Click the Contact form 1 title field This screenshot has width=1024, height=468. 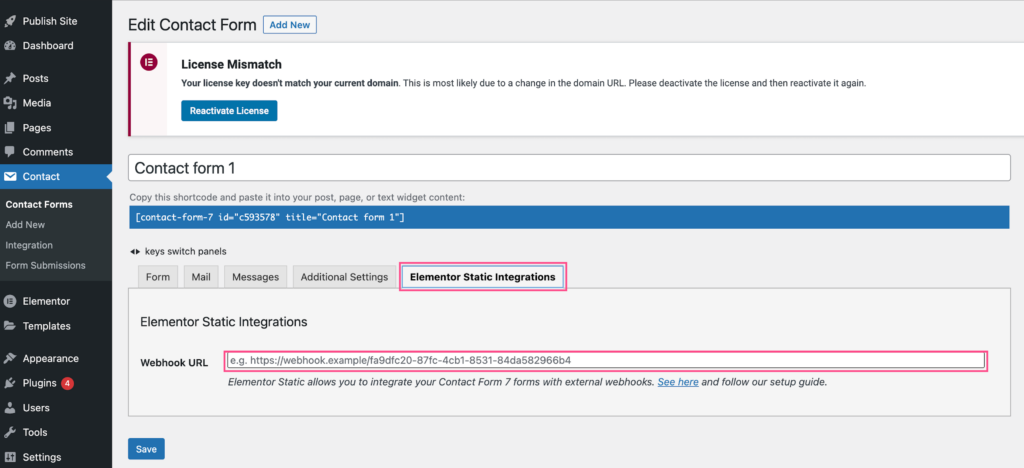[569, 168]
